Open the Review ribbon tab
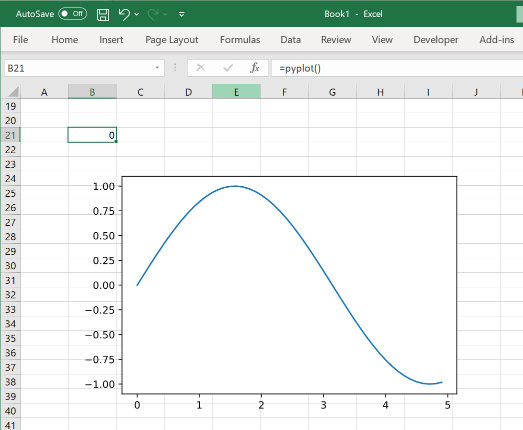 336,40
